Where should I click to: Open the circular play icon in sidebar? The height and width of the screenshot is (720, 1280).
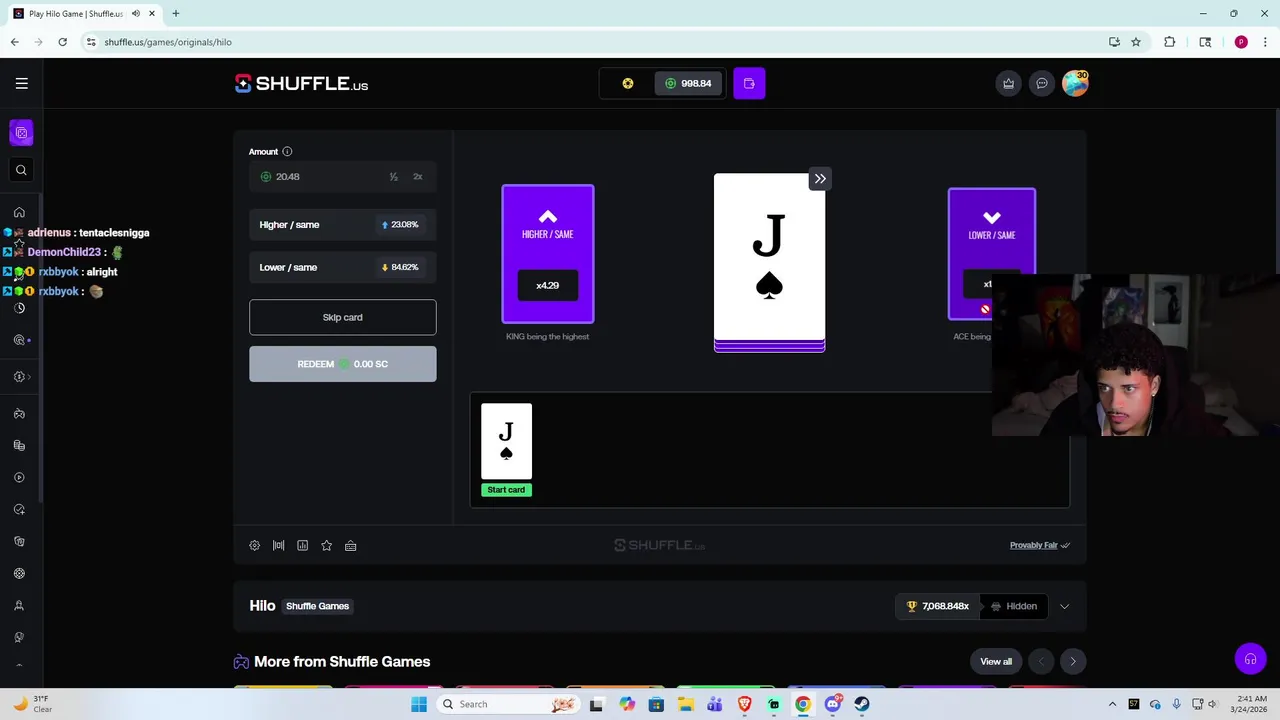click(19, 477)
